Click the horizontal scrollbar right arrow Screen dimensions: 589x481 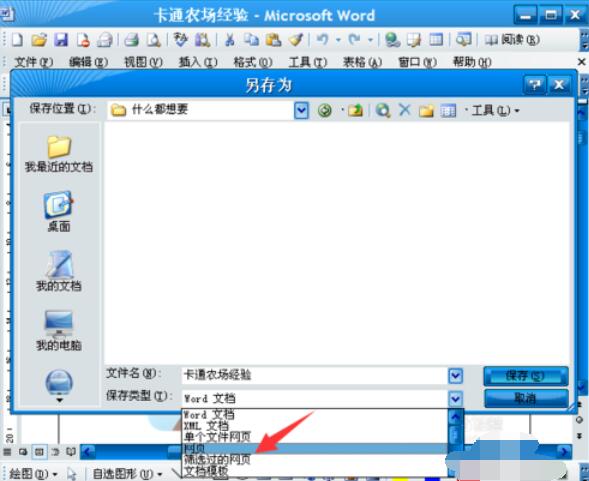[564, 451]
